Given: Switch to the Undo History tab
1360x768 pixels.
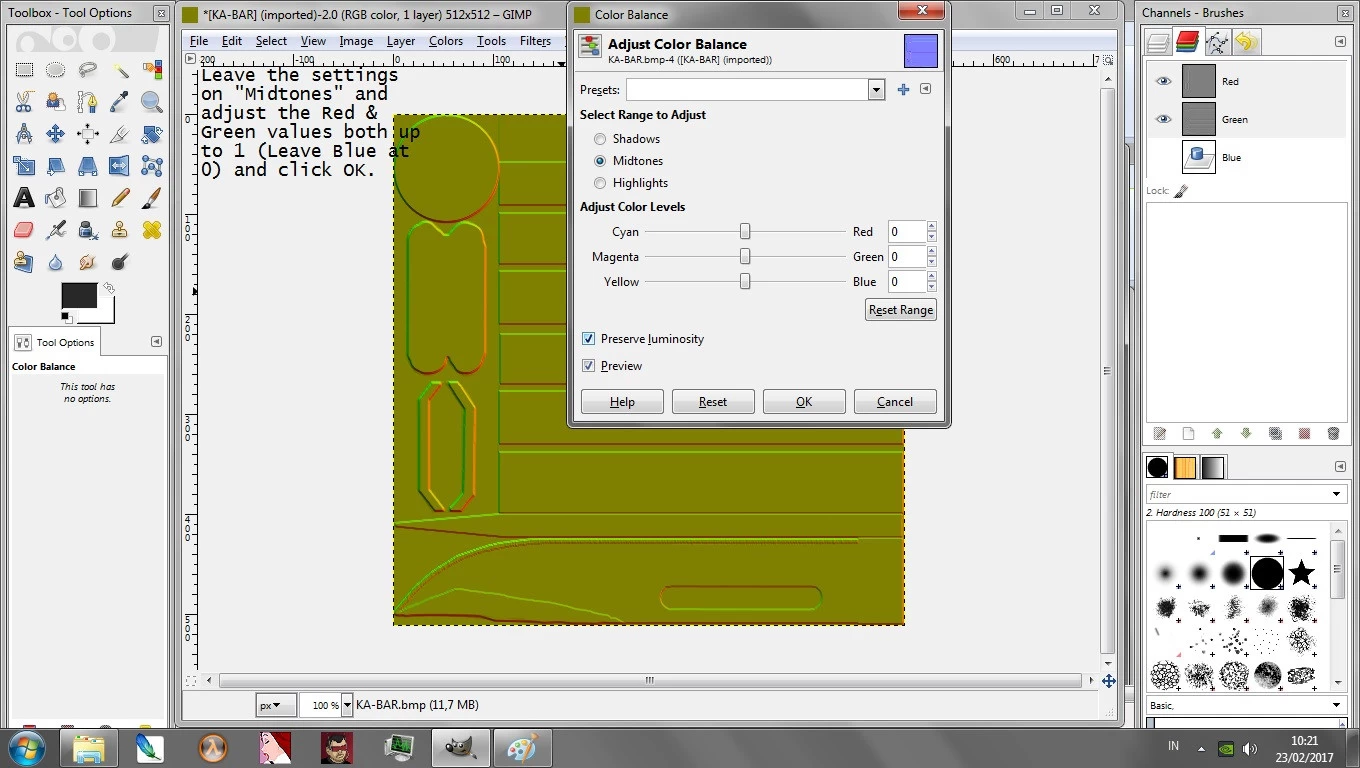Looking at the screenshot, I should pos(1246,42).
